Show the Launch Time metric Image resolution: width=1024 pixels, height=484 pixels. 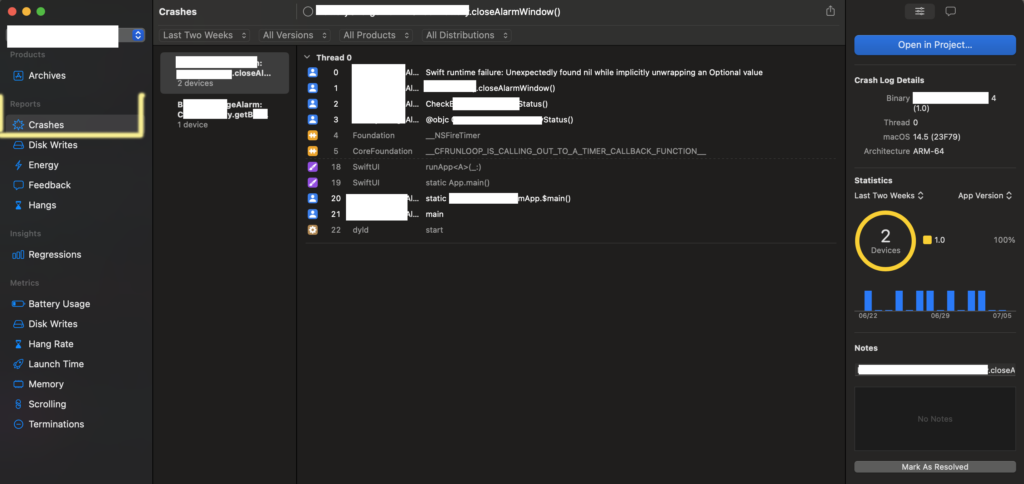[x=55, y=364]
